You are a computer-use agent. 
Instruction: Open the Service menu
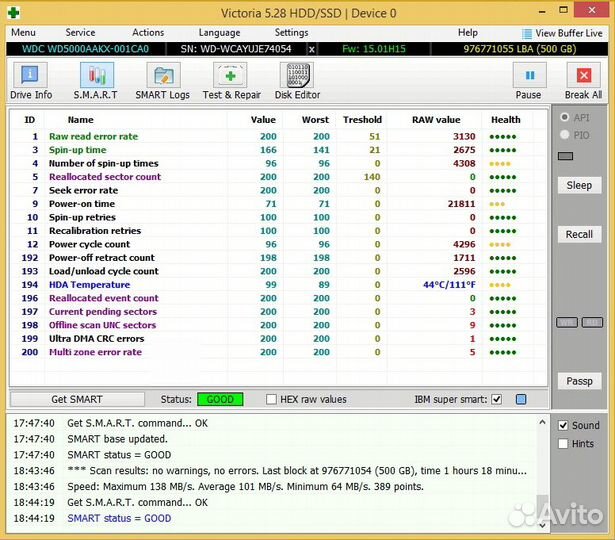click(x=80, y=33)
